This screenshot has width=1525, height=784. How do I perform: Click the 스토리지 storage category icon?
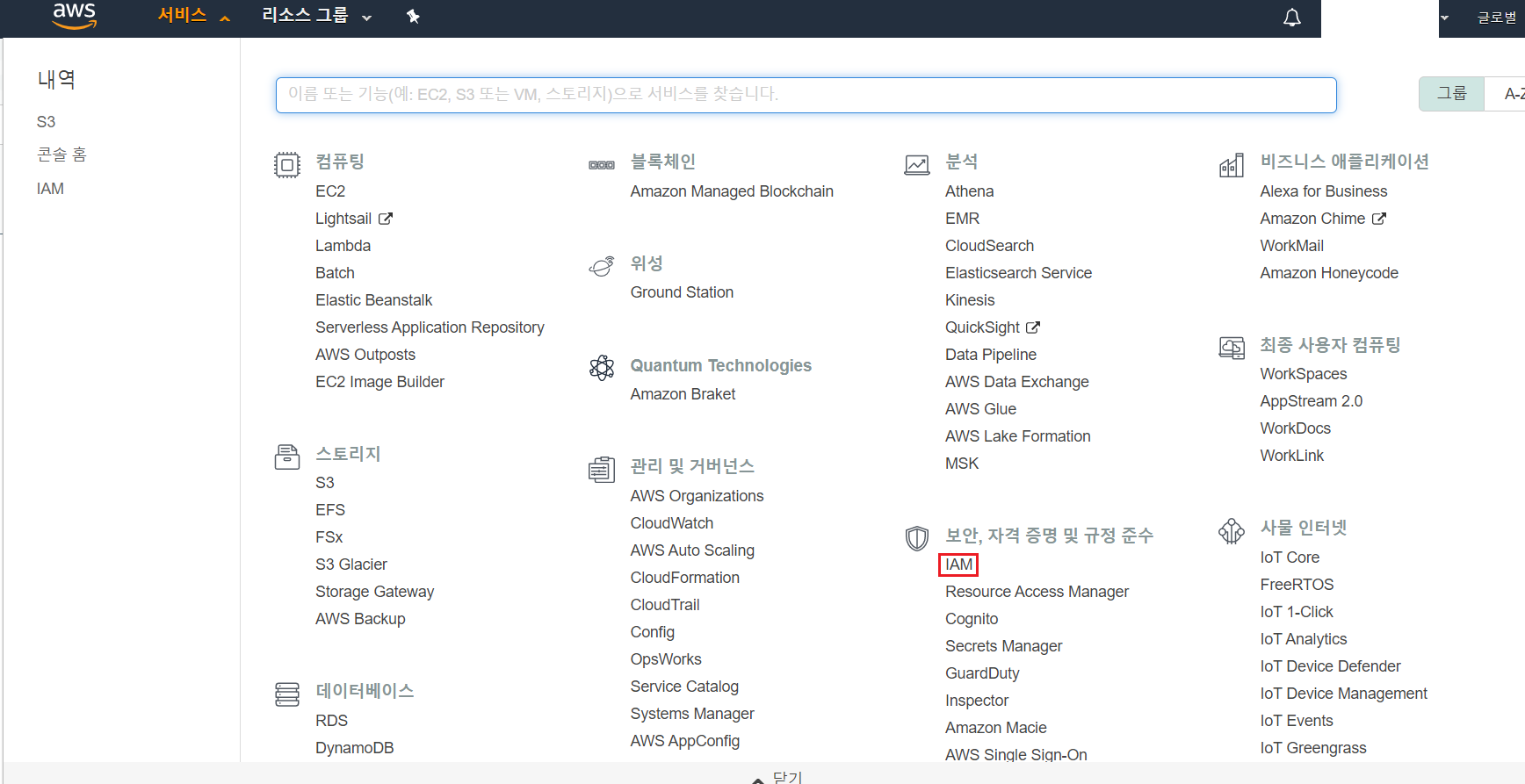click(287, 457)
